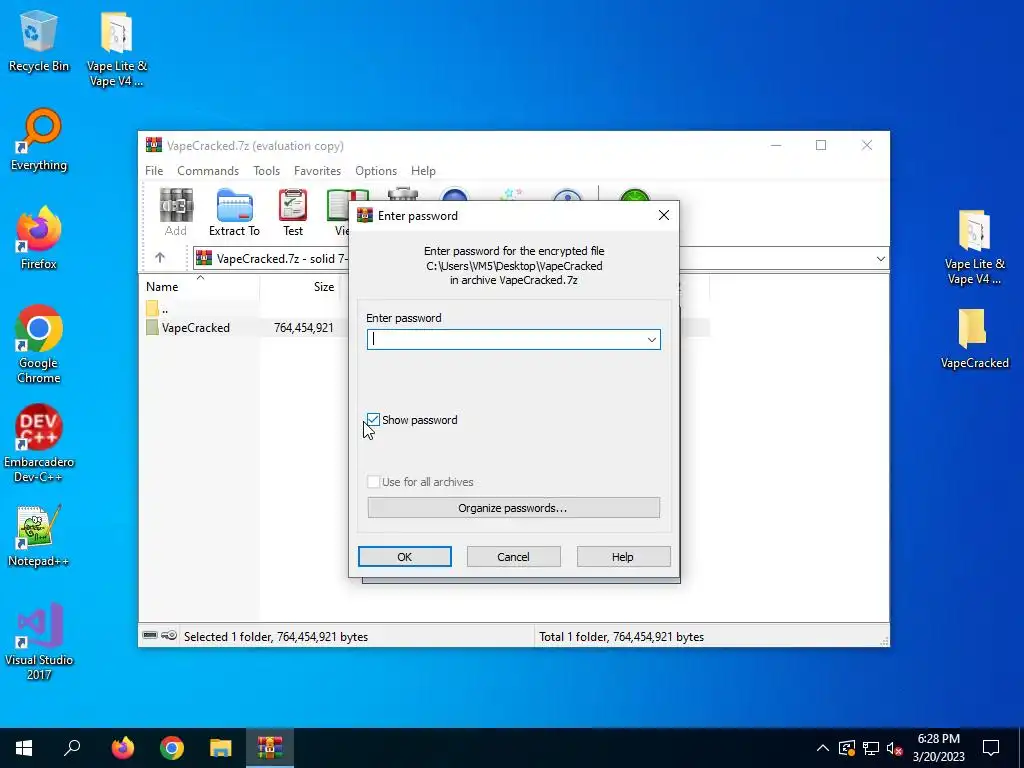
Task: Open the Favorites menu
Action: click(x=317, y=170)
